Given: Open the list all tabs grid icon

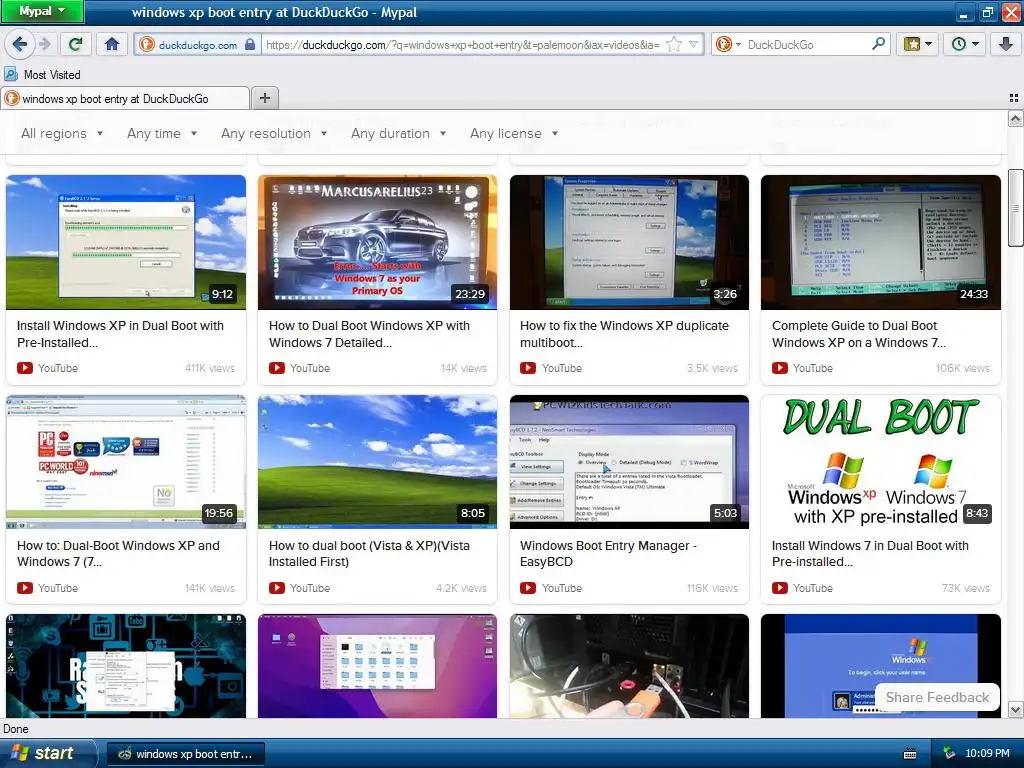Looking at the screenshot, I should [x=1014, y=98].
